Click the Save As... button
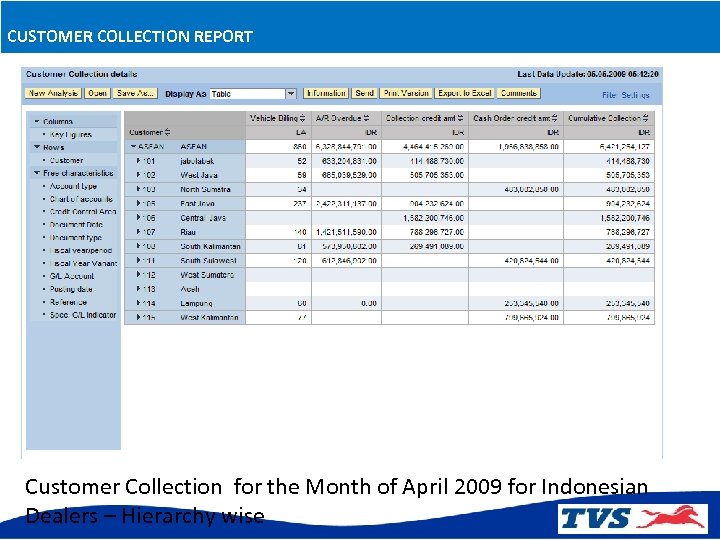 (135, 93)
